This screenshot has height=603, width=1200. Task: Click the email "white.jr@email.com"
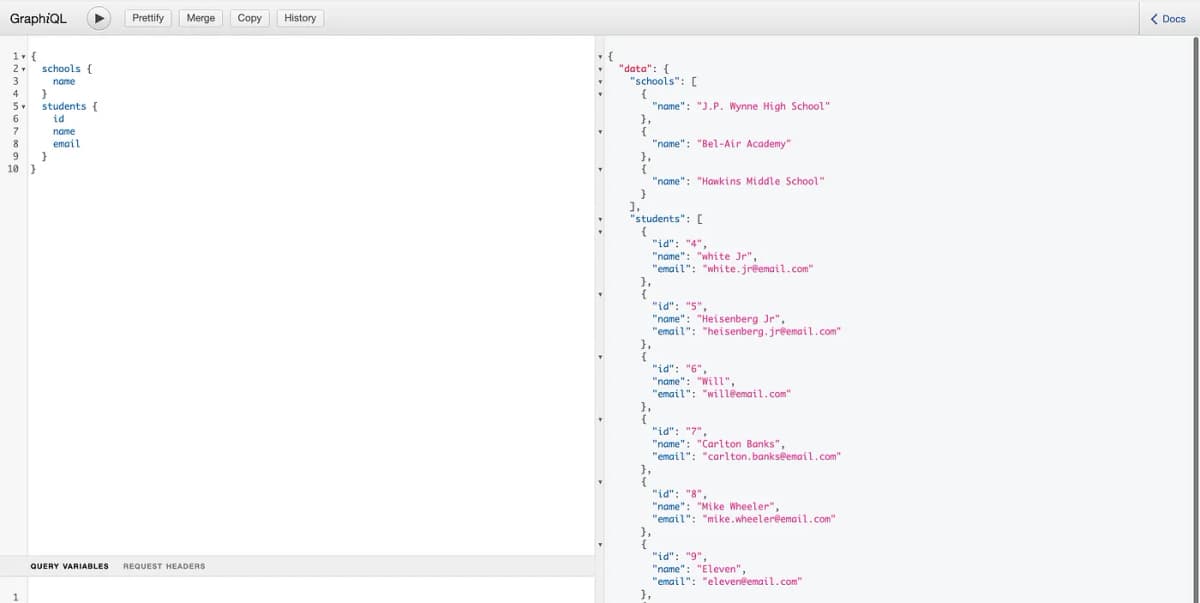coord(758,269)
